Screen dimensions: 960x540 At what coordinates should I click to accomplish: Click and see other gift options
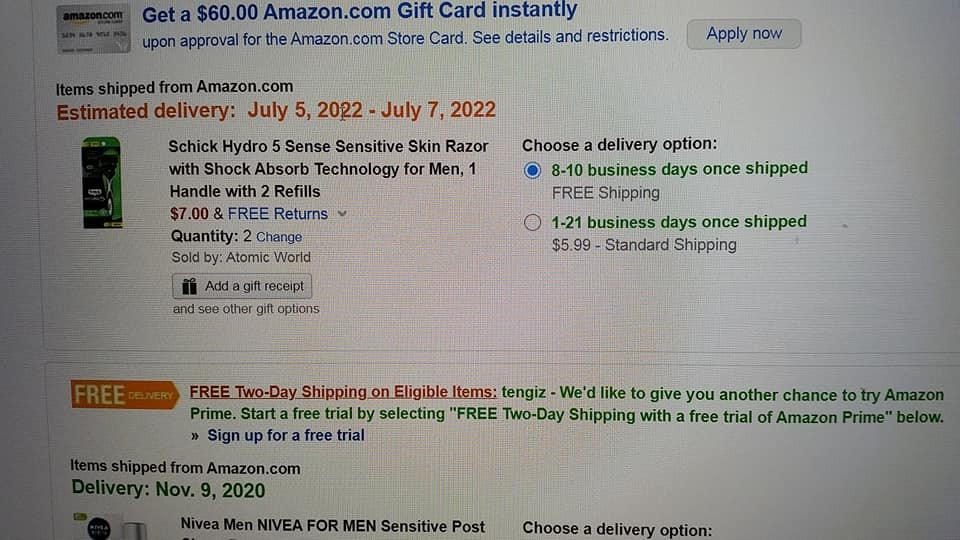[246, 309]
